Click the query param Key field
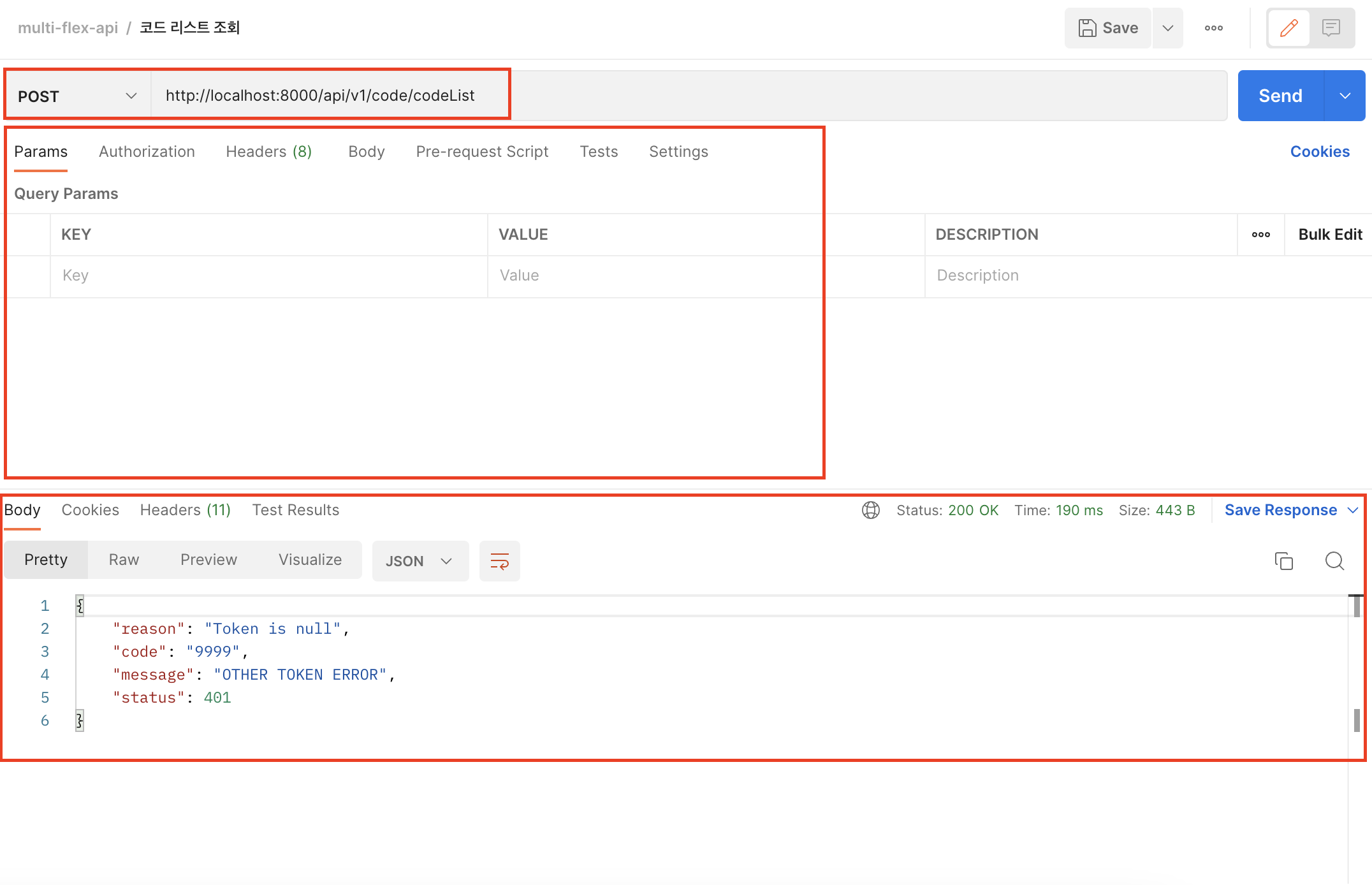This screenshot has height=885, width=1372. pos(268,275)
